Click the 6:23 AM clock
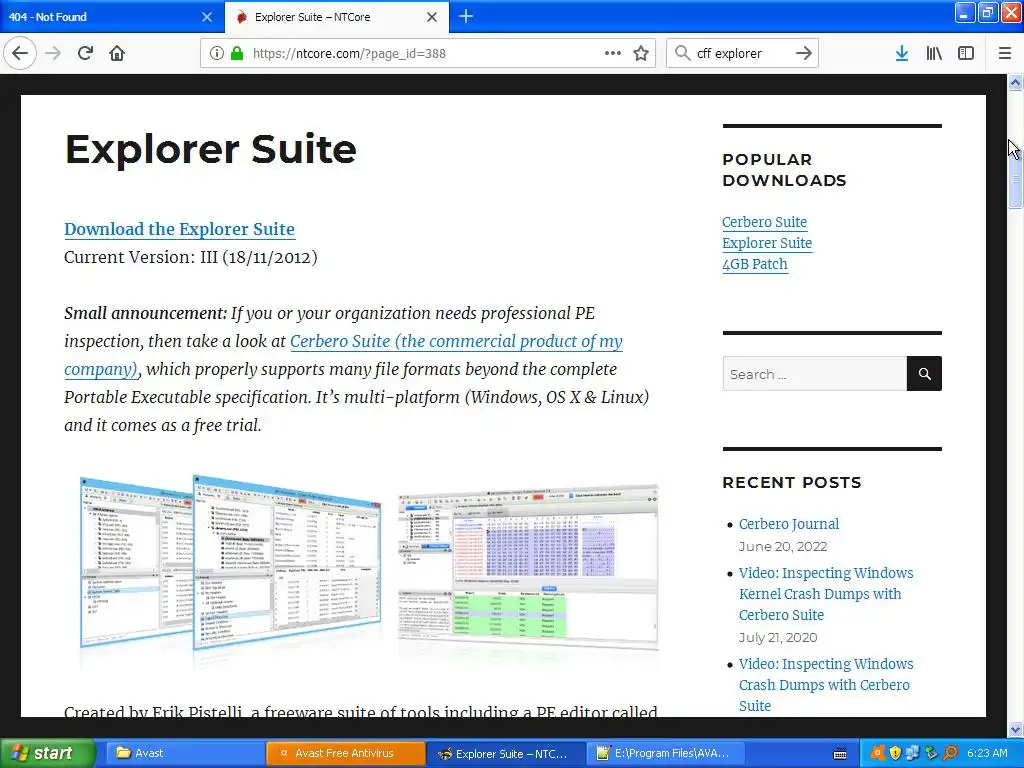Viewport: 1024px width, 768px height. pyautogui.click(x=987, y=753)
